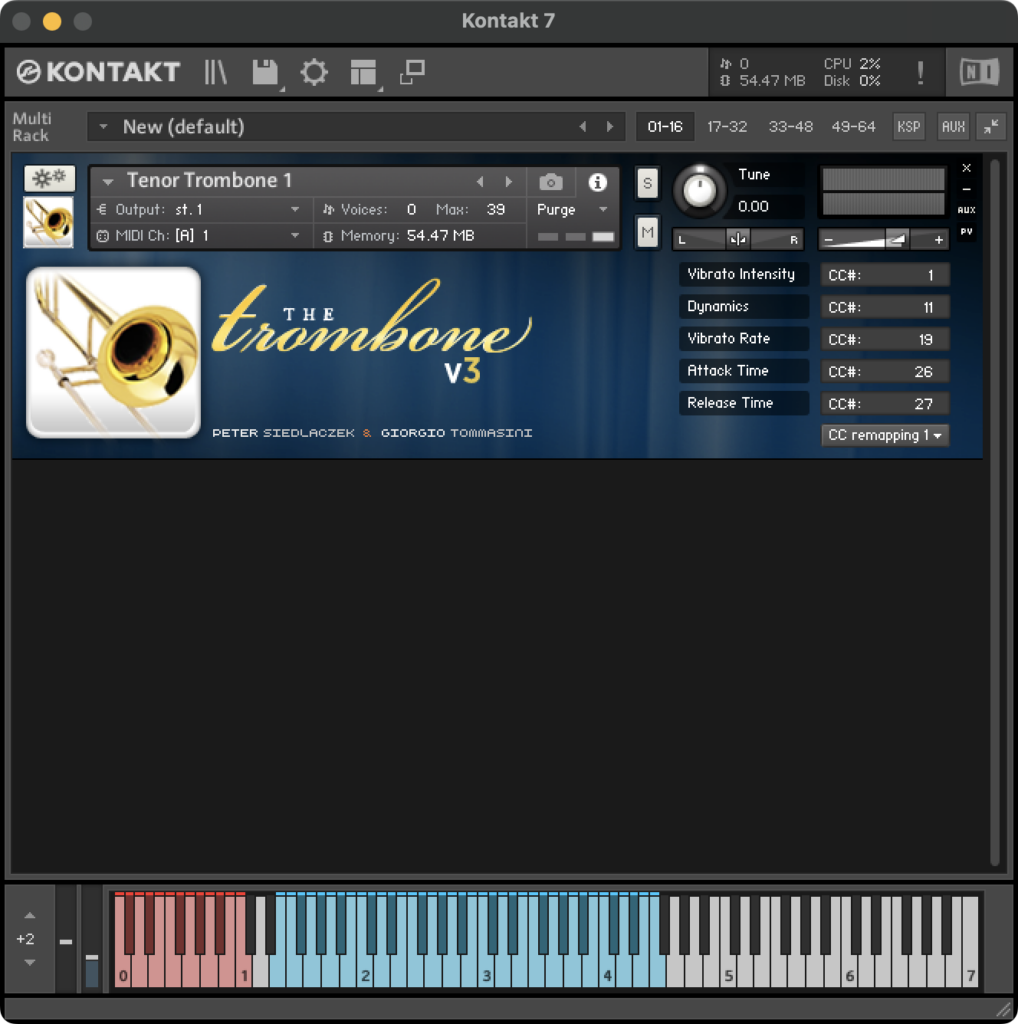Viewport: 1018px width, 1024px height.
Task: Toggle the instrument AUX sends
Action: [966, 210]
